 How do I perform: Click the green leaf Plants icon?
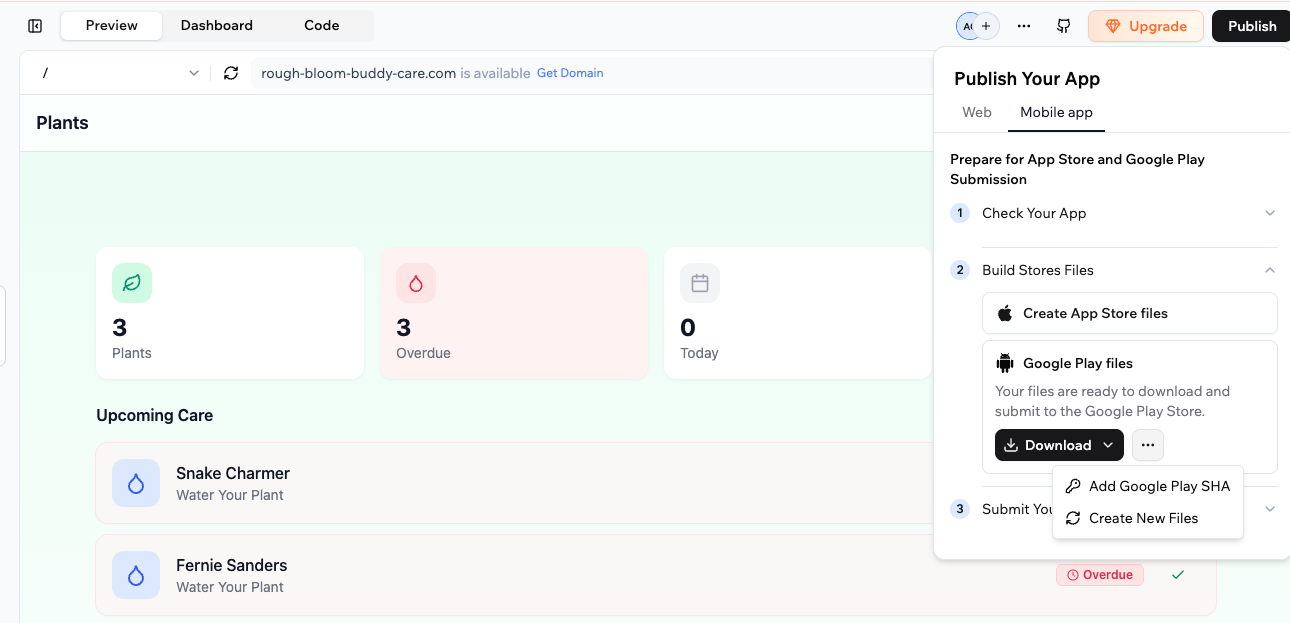click(132, 283)
